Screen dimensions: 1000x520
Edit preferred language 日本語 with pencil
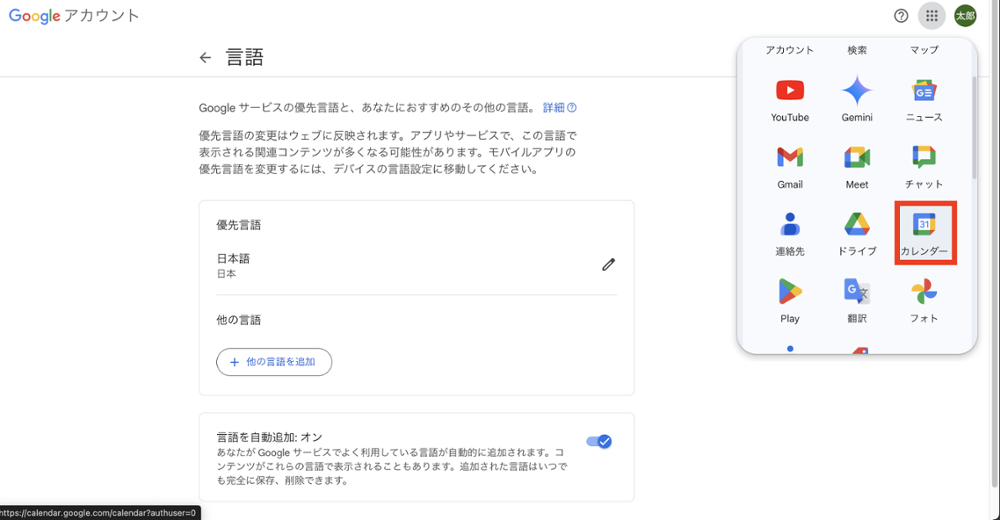tap(608, 265)
